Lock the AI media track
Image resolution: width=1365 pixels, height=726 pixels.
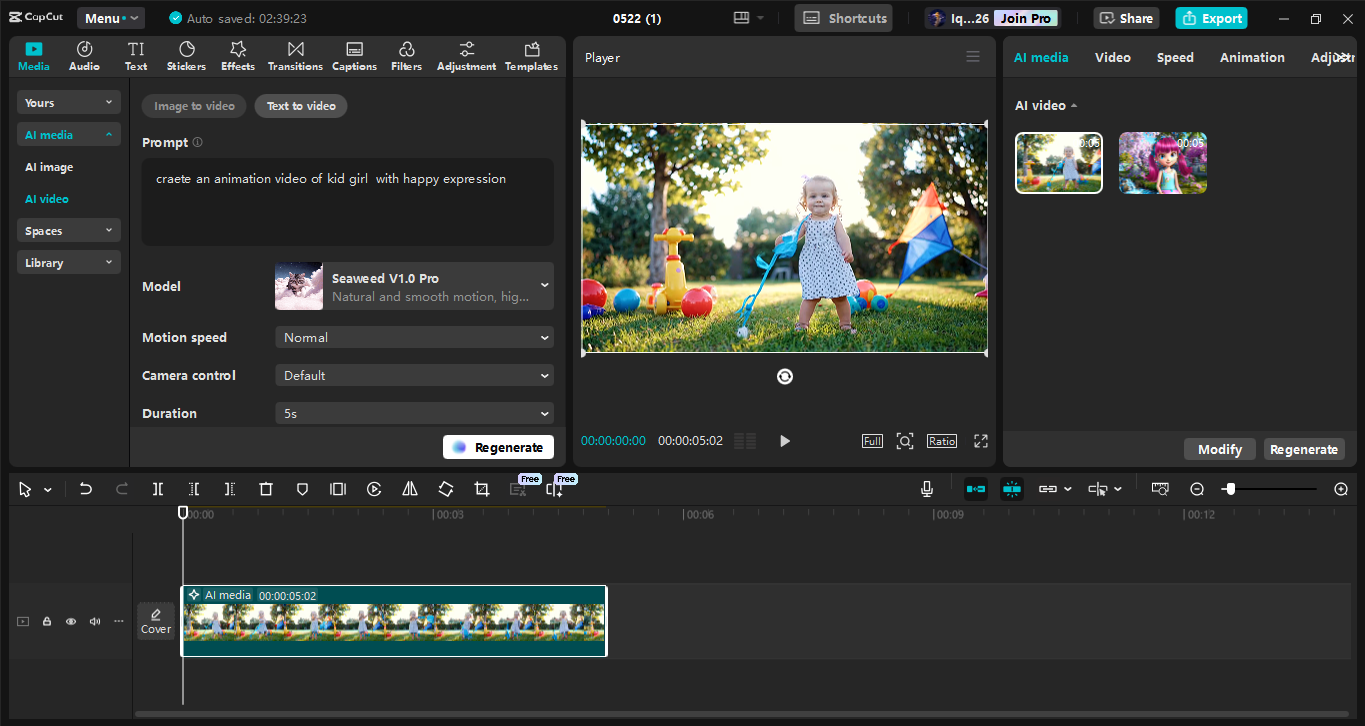click(x=46, y=621)
